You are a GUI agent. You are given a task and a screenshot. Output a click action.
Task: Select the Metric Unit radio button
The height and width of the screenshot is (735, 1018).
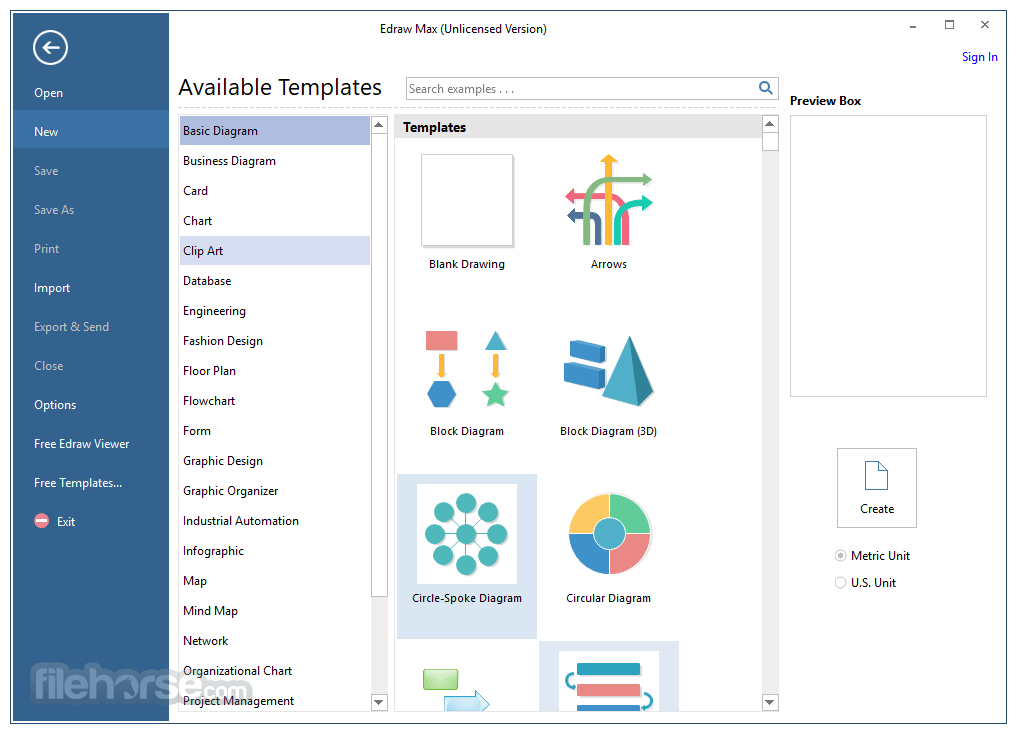coord(840,556)
